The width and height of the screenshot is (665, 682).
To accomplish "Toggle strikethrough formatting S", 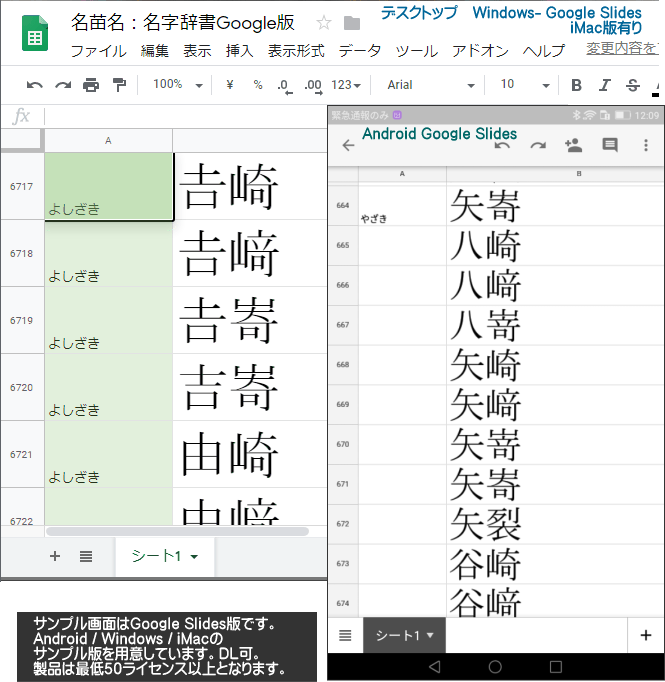I will click(633, 85).
